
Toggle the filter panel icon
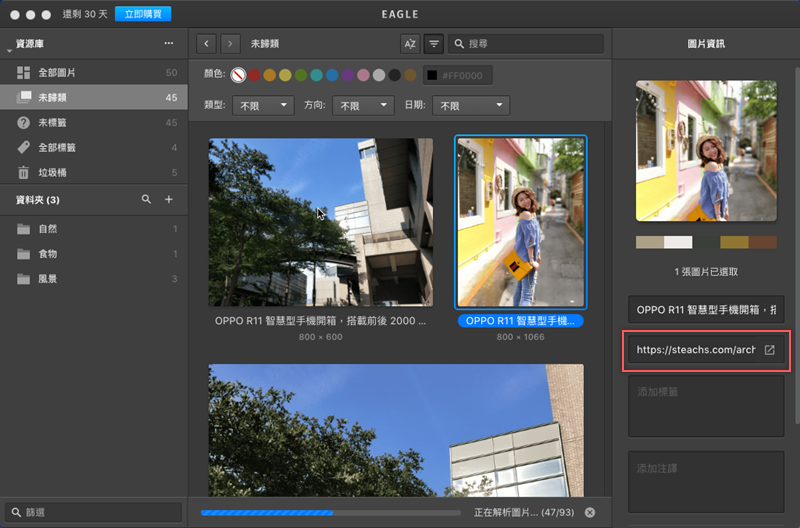[x=434, y=44]
